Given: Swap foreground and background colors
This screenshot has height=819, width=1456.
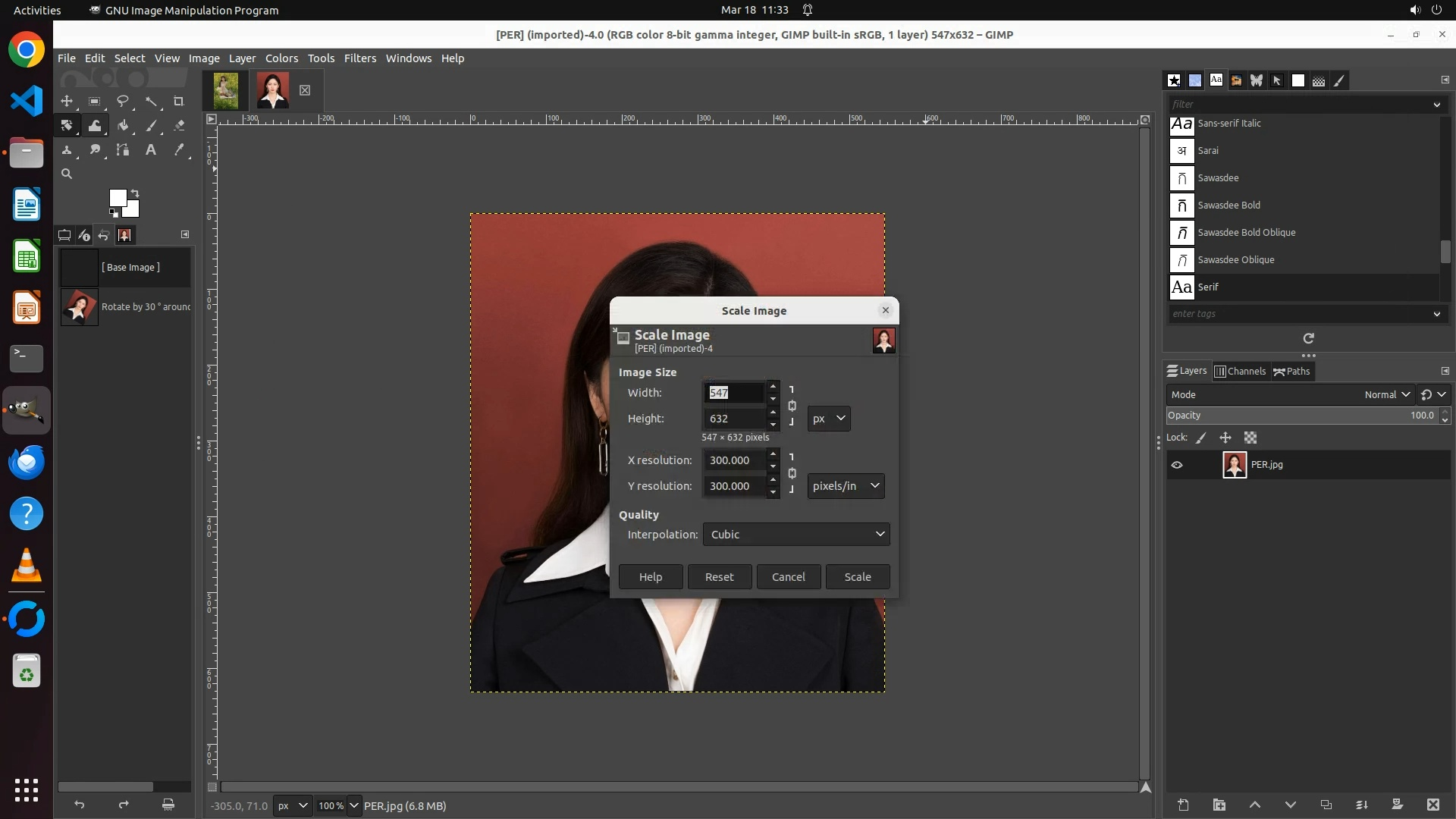Looking at the screenshot, I should (x=135, y=193).
